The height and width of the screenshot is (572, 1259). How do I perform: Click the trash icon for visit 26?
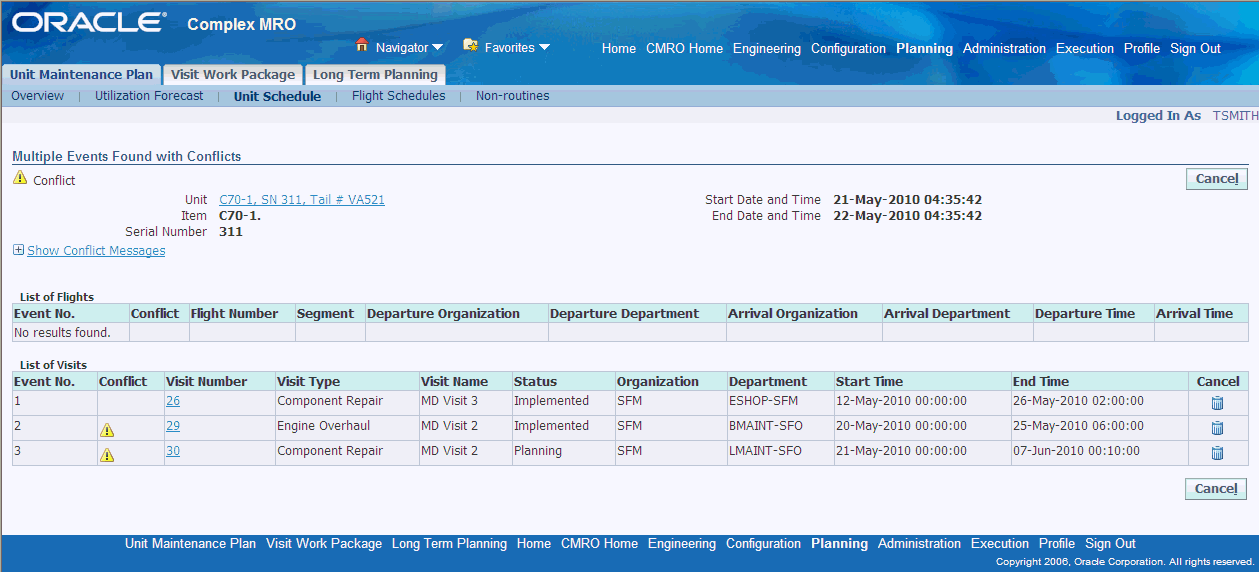[1217, 403]
